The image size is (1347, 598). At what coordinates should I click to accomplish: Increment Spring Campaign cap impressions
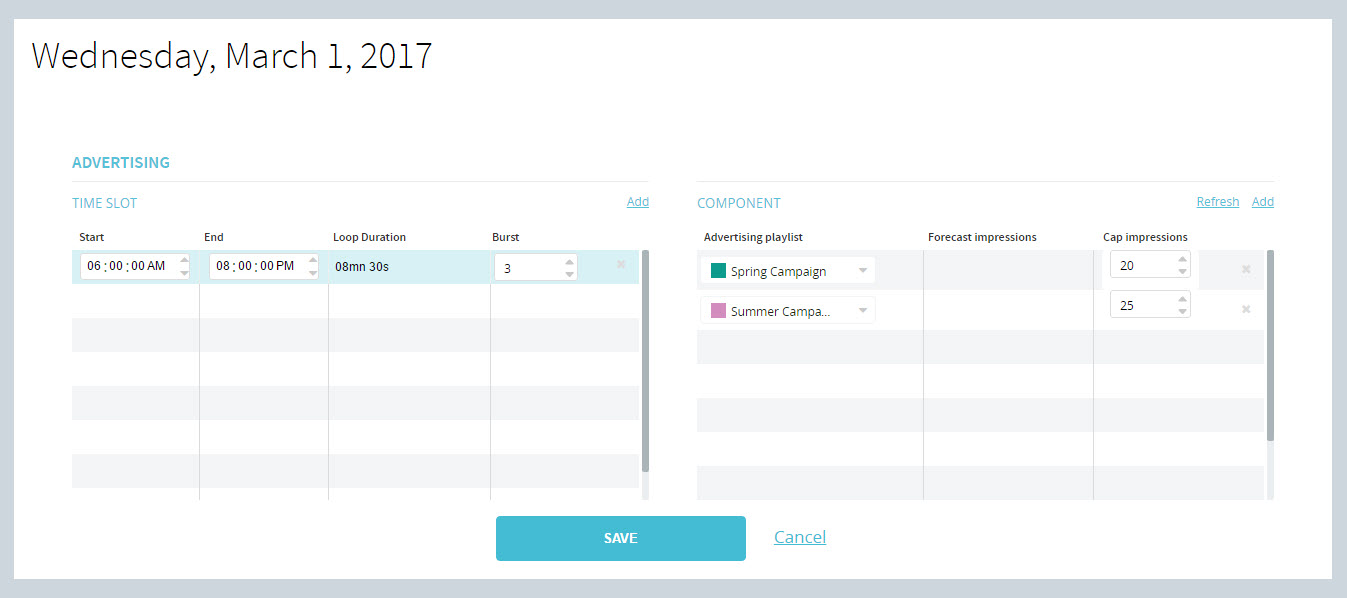[x=1183, y=258]
